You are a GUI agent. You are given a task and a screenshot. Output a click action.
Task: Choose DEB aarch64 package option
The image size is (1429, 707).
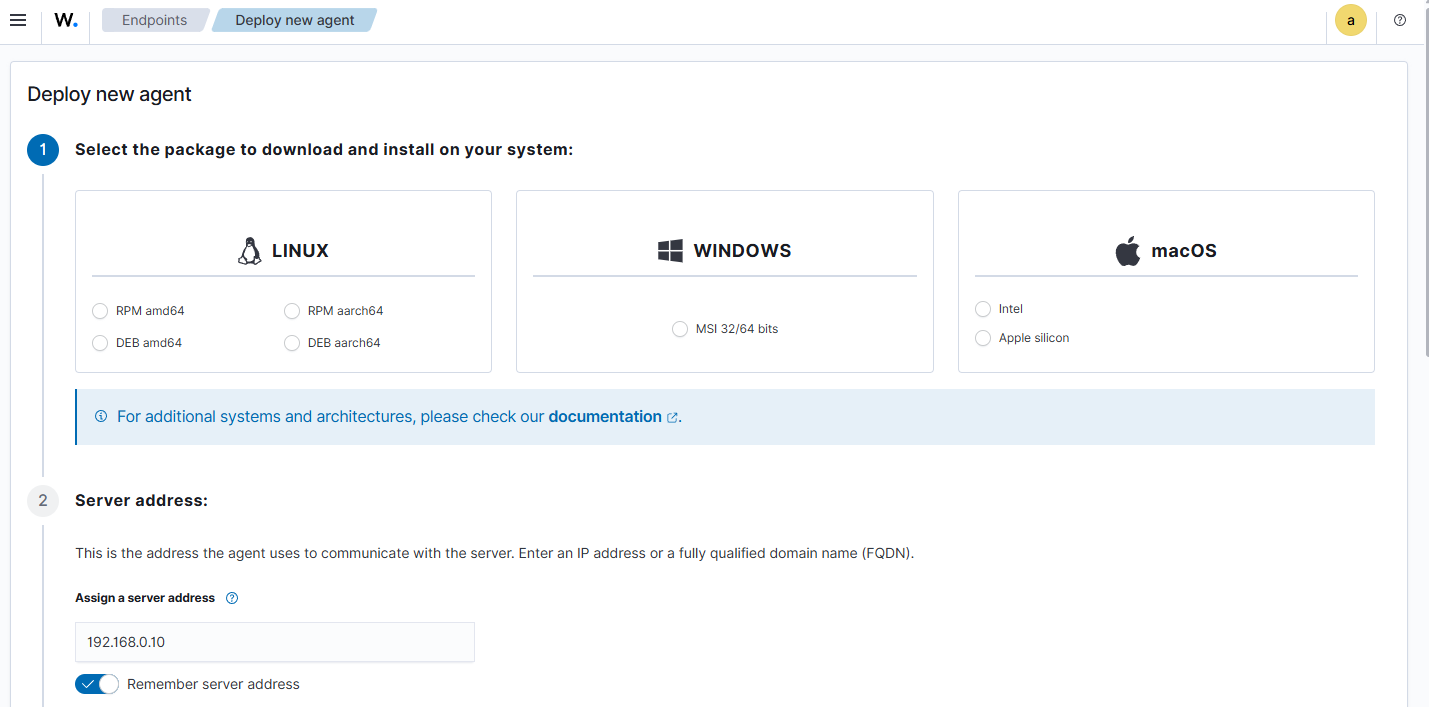coord(292,343)
